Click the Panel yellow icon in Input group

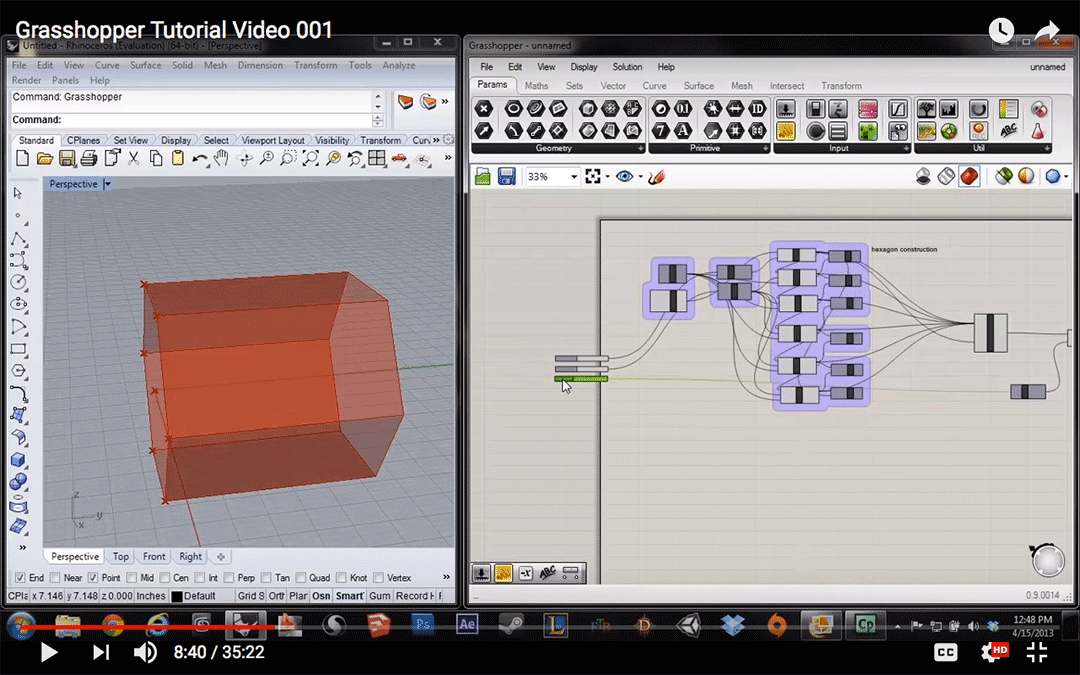pos(786,130)
